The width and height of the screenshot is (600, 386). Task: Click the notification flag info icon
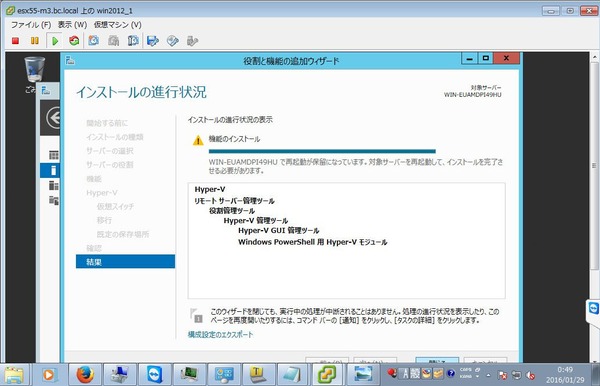click(196, 315)
